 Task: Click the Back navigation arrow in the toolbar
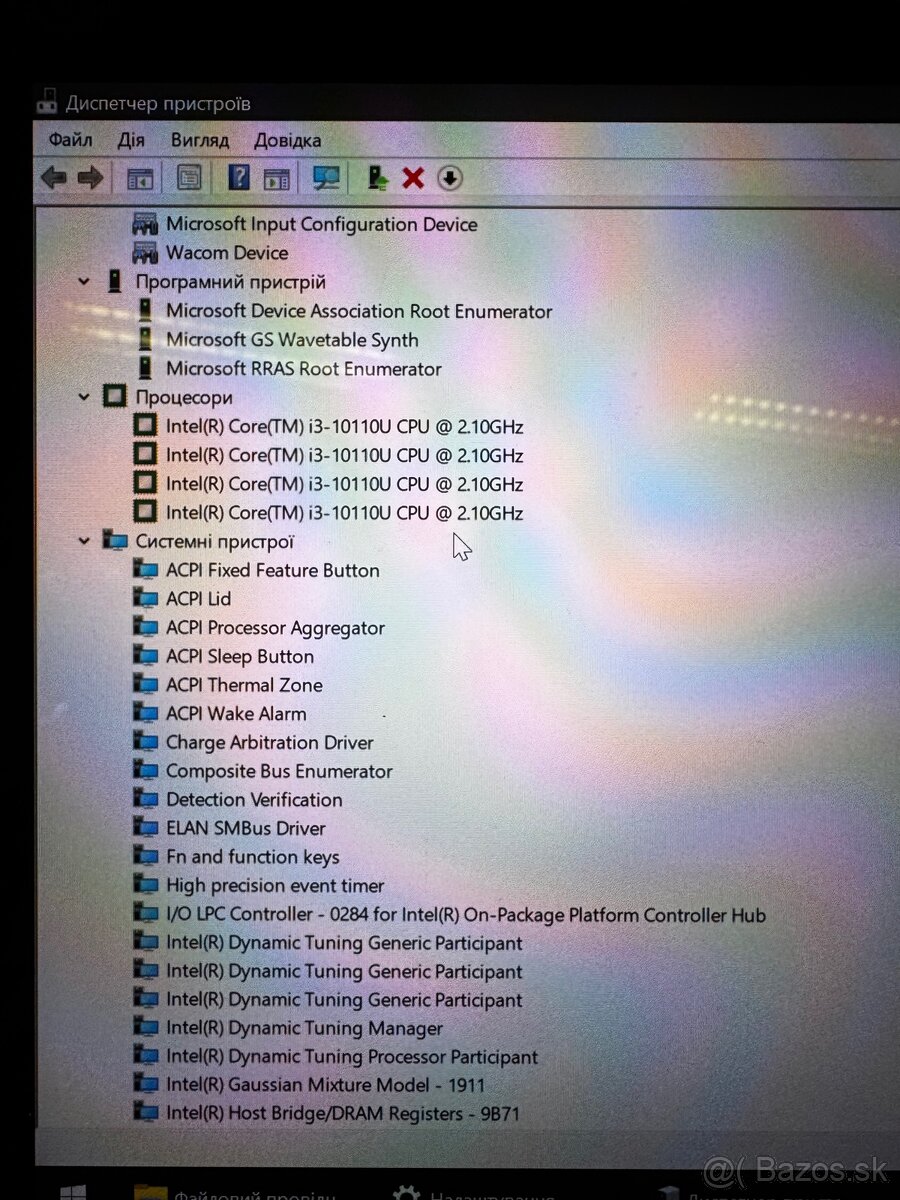[53, 177]
